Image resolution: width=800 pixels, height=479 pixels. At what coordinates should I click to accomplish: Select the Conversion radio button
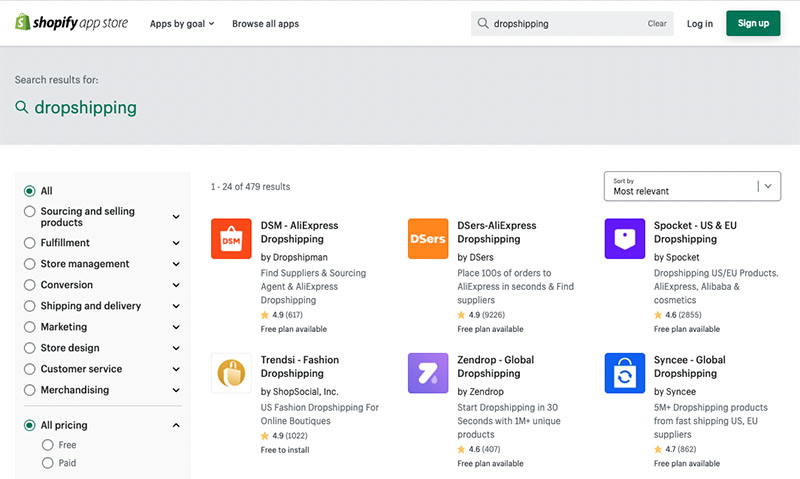pyautogui.click(x=30, y=285)
